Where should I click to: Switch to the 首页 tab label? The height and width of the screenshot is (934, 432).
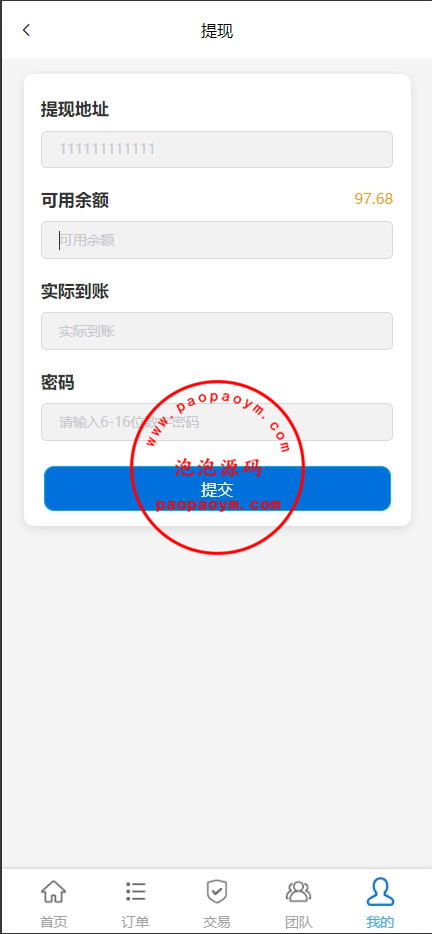(x=54, y=922)
